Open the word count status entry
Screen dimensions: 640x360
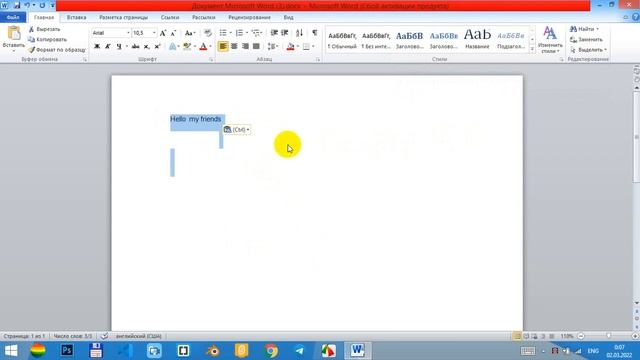click(73, 336)
